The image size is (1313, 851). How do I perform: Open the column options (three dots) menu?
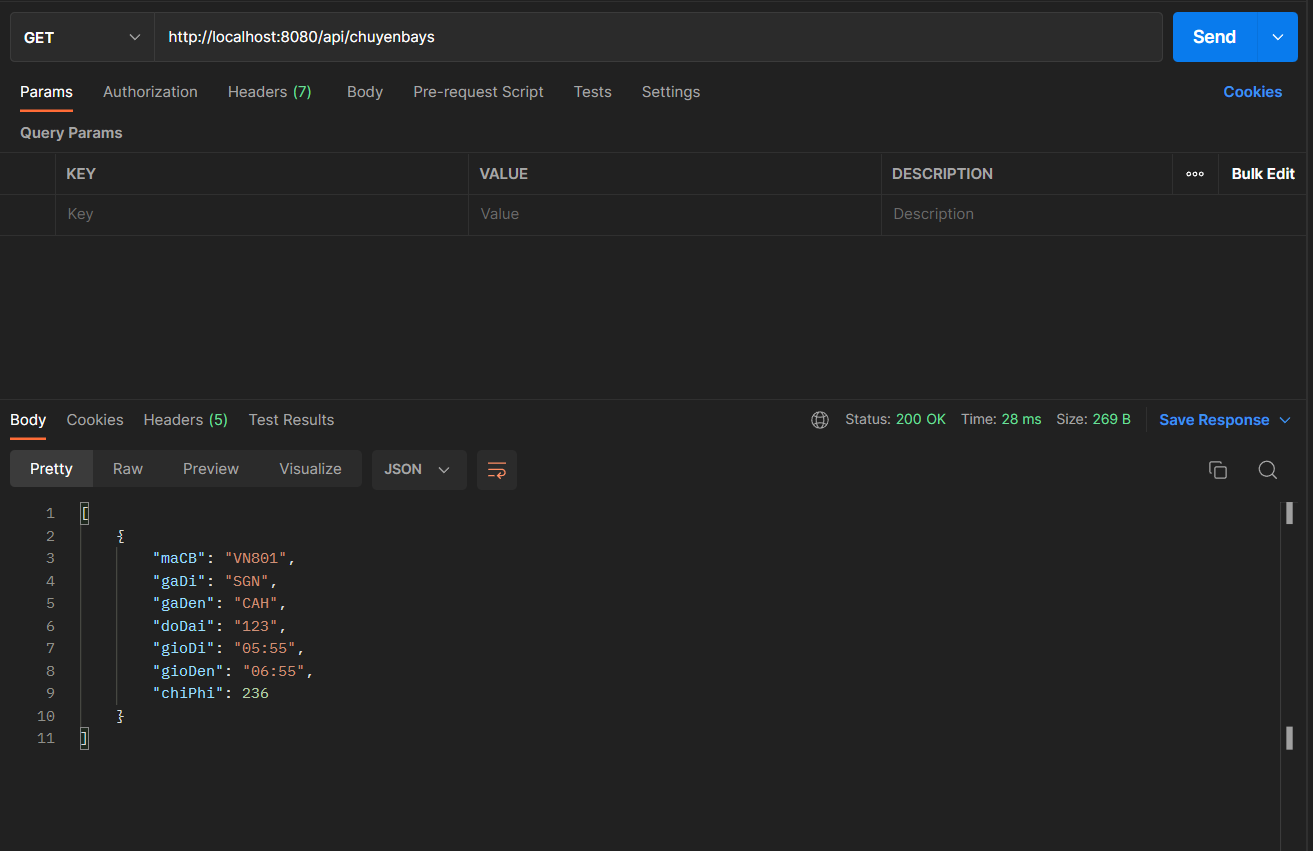(1195, 174)
